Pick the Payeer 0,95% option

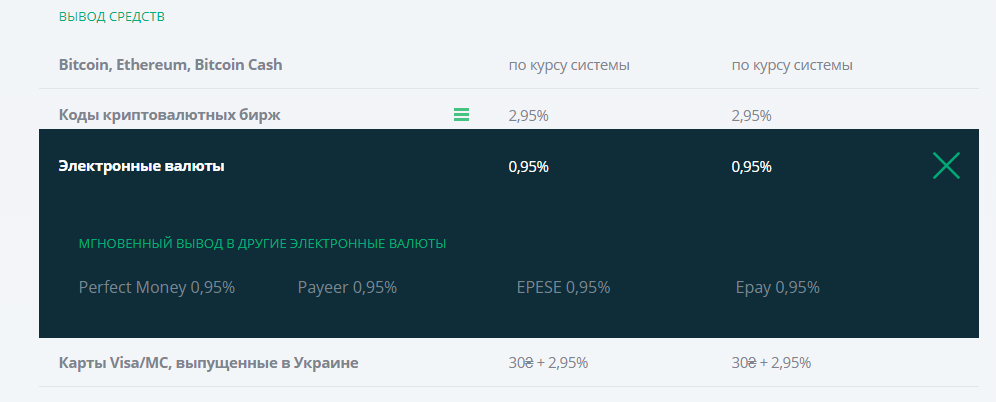click(347, 288)
